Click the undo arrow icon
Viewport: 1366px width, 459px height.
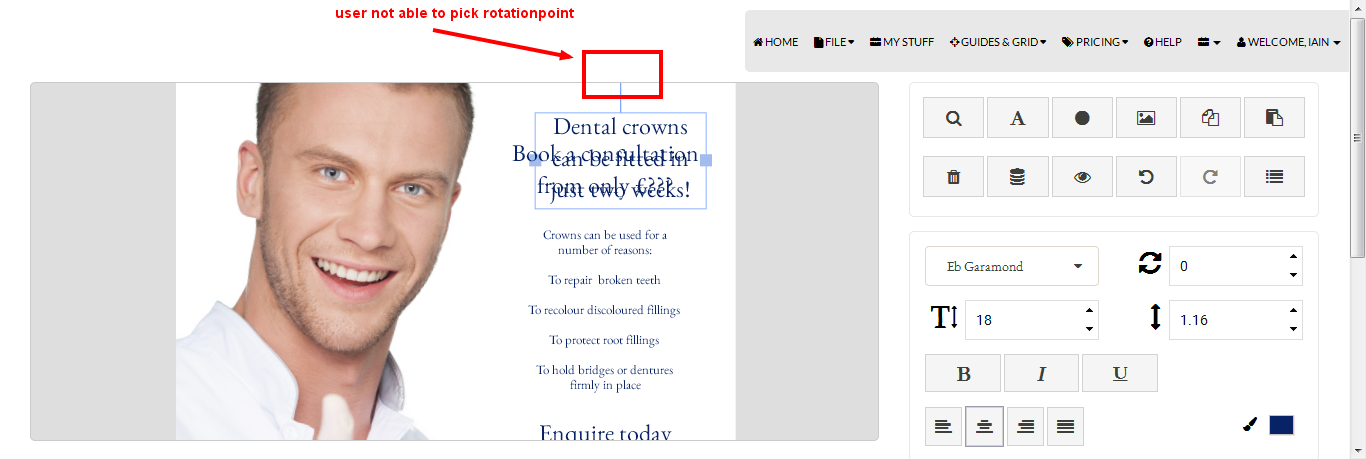point(1145,177)
